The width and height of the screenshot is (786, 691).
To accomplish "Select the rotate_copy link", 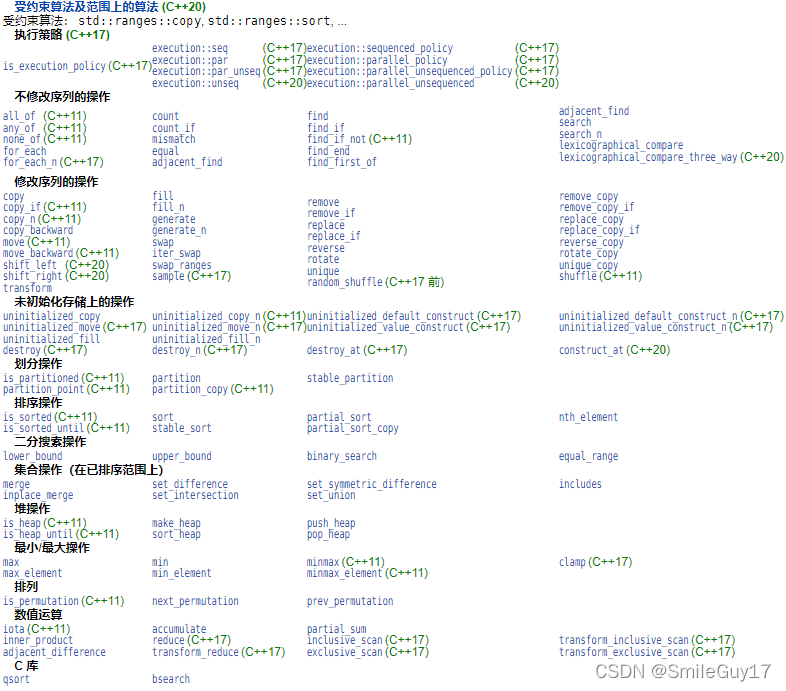I will (x=588, y=253).
